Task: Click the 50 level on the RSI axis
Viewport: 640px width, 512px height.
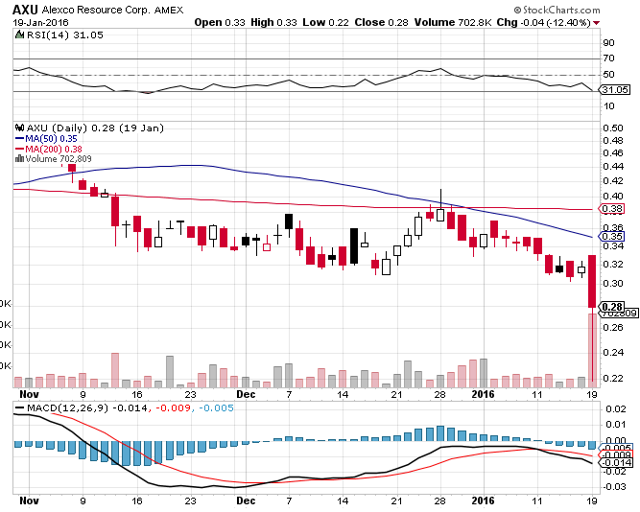Action: pos(608,74)
